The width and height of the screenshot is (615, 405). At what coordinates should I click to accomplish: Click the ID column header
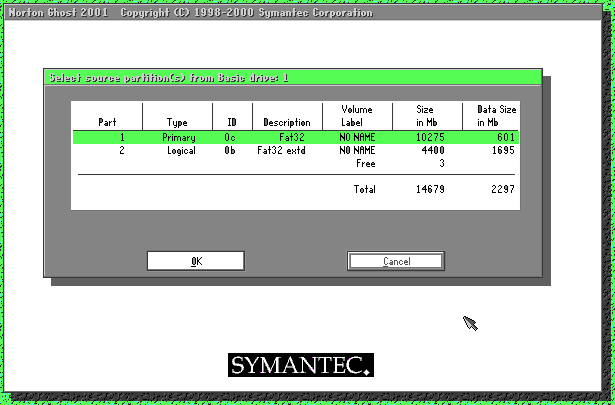(x=232, y=122)
